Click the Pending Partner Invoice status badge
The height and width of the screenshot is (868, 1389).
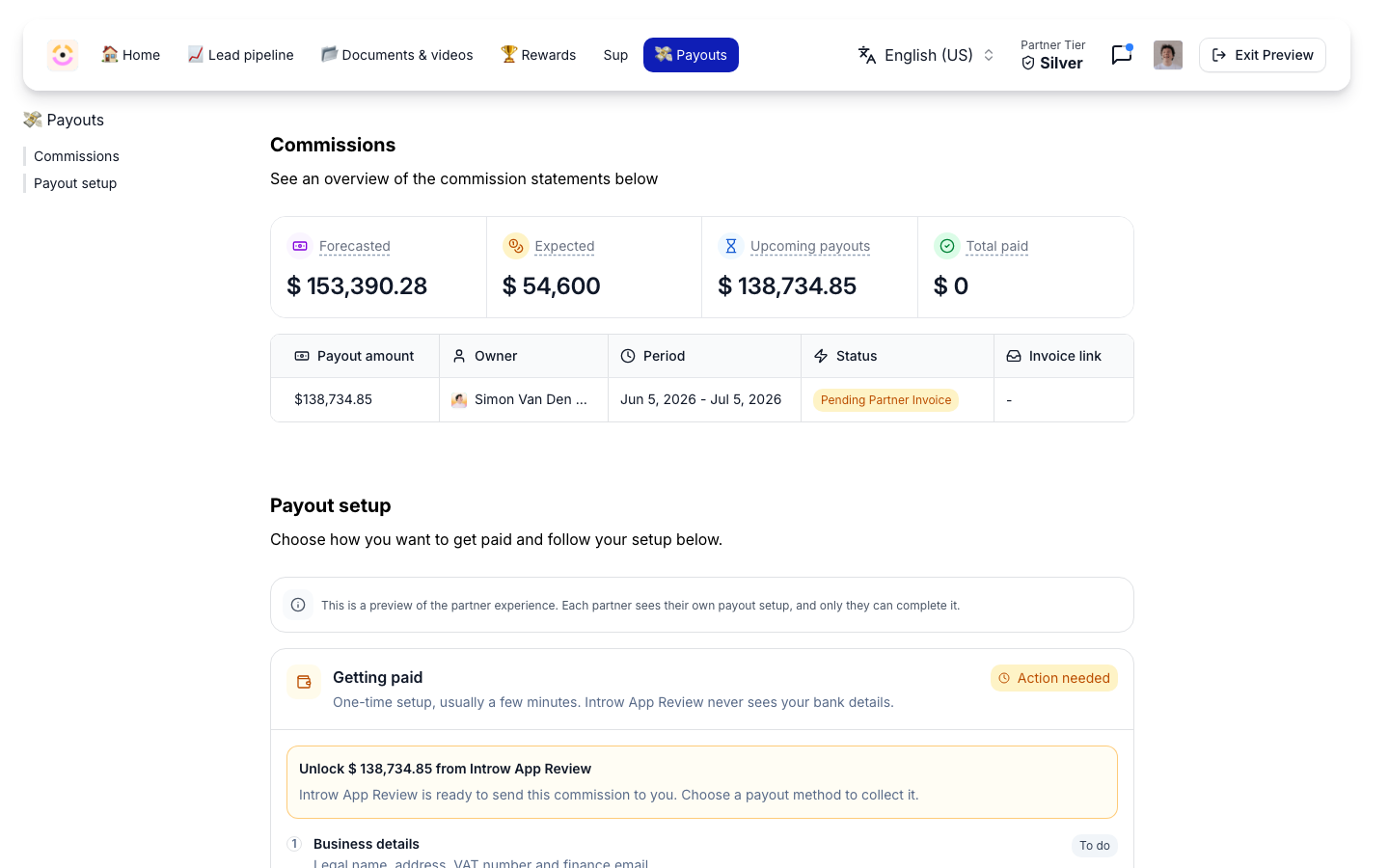click(885, 400)
